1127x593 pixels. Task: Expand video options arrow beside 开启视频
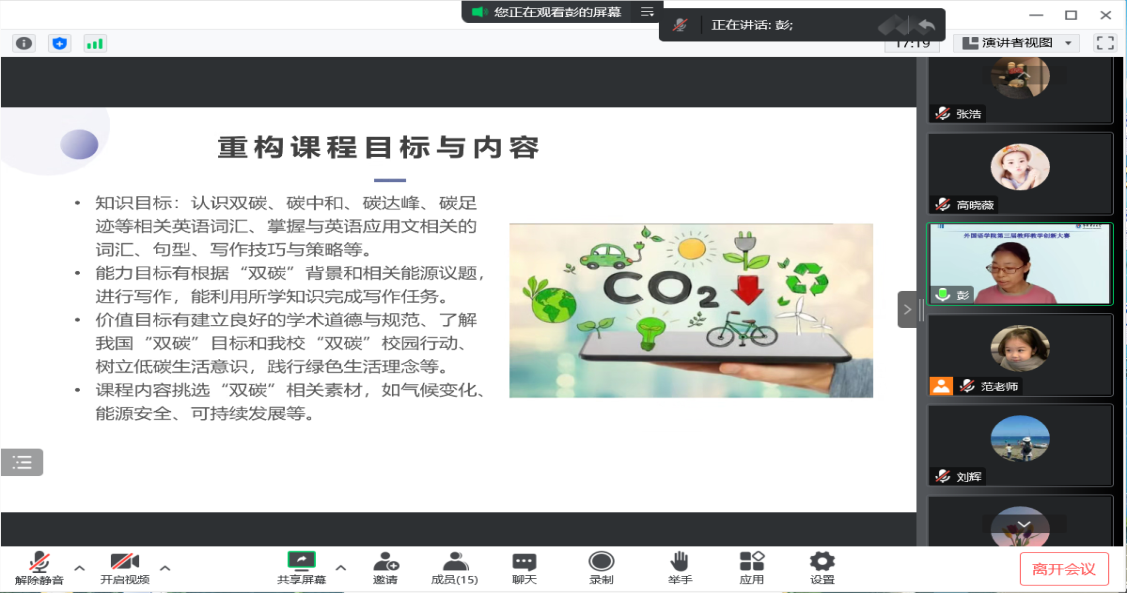tap(165, 568)
